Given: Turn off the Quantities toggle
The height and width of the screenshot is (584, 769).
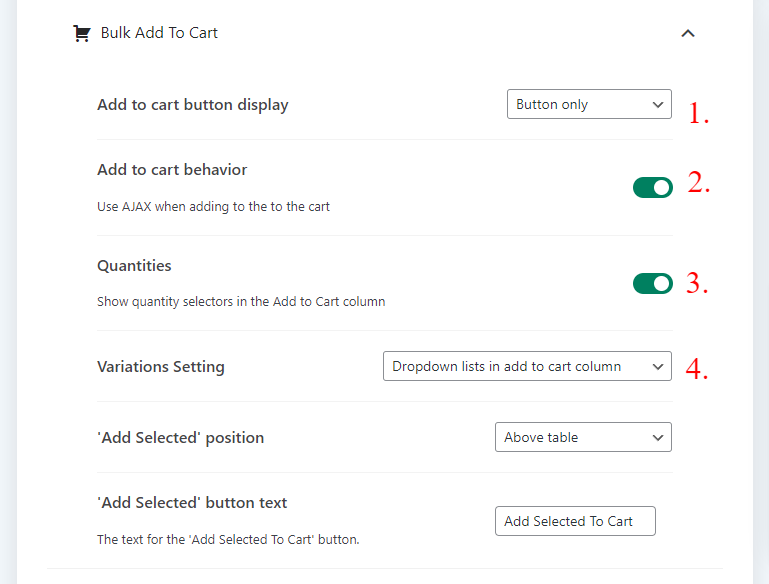Looking at the screenshot, I should pyautogui.click(x=652, y=284).
